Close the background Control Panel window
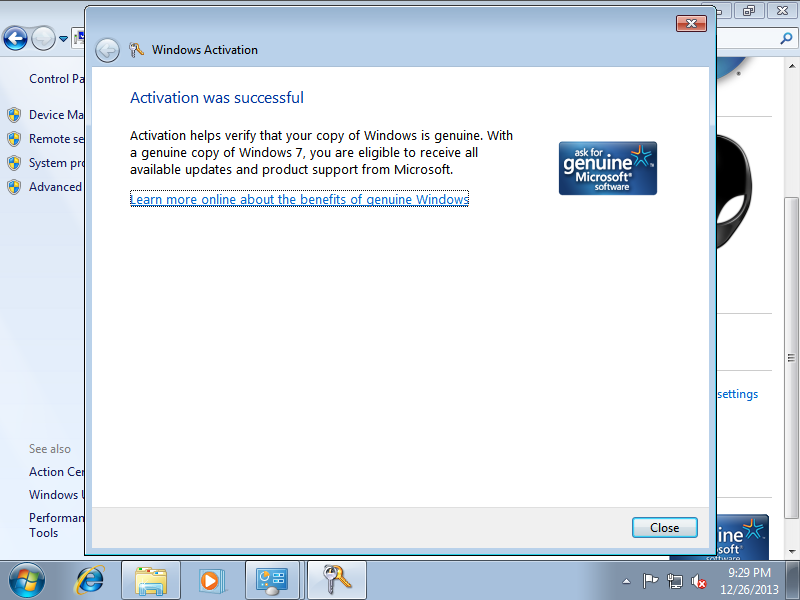Viewport: 800px width, 600px height. pos(782,10)
